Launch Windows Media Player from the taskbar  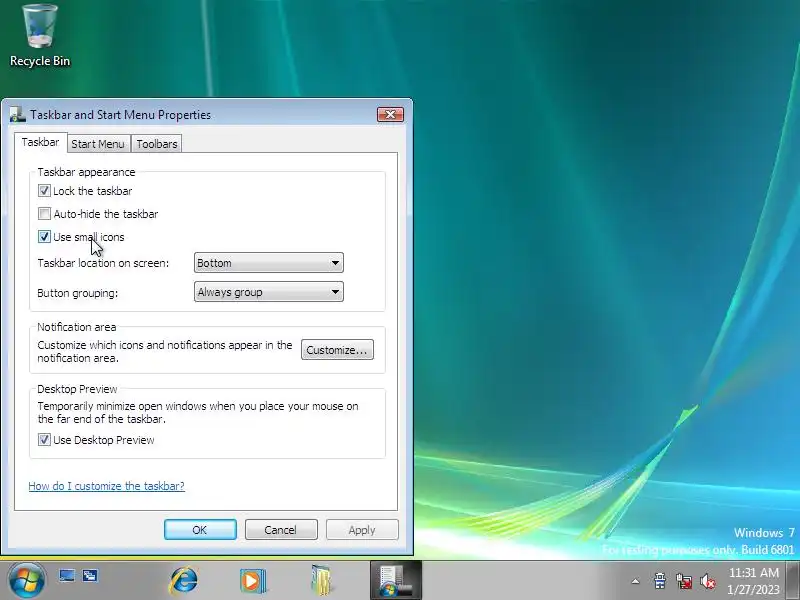coord(253,581)
